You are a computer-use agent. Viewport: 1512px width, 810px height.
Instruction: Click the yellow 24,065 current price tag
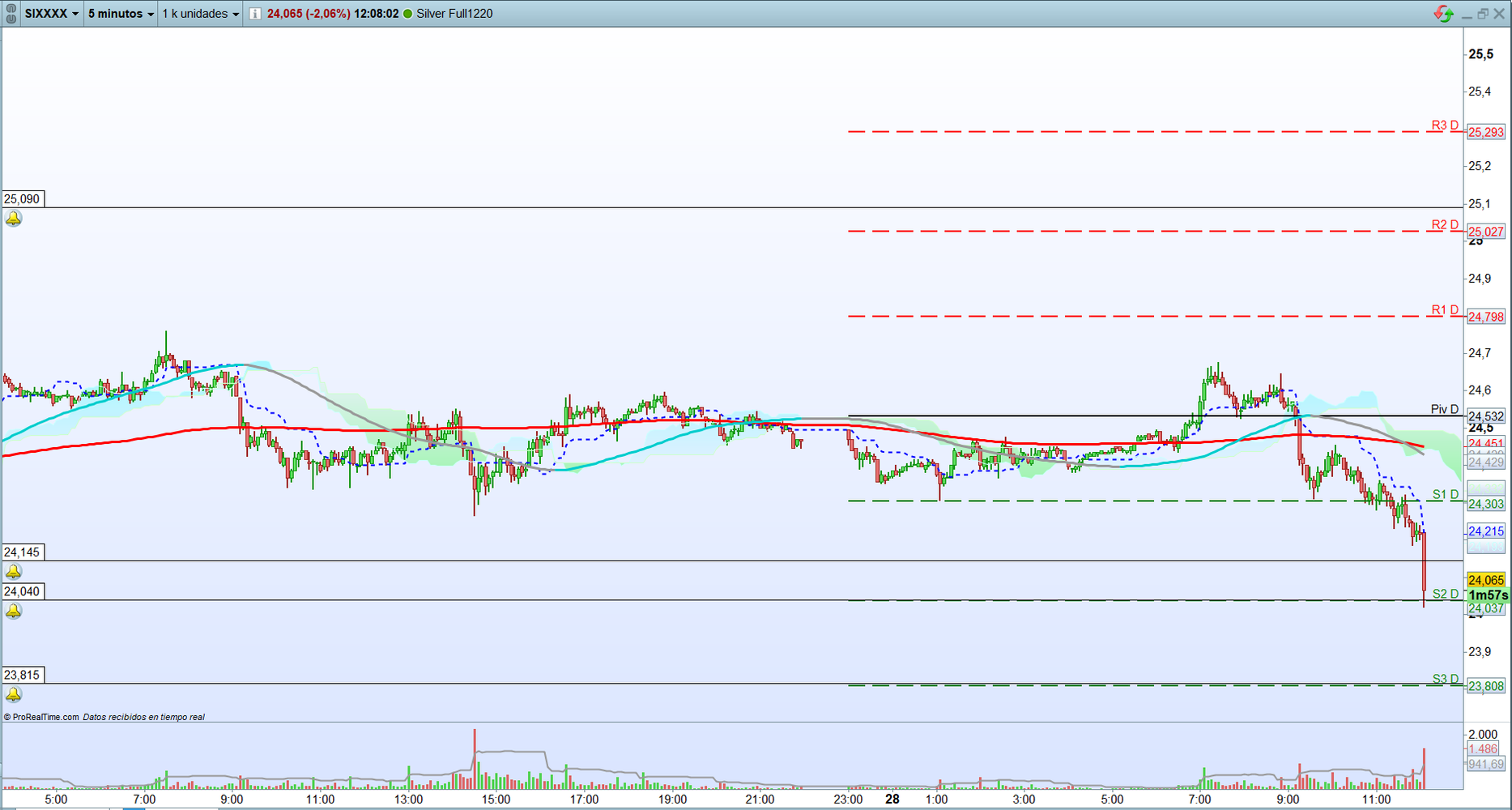pyautogui.click(x=1486, y=580)
